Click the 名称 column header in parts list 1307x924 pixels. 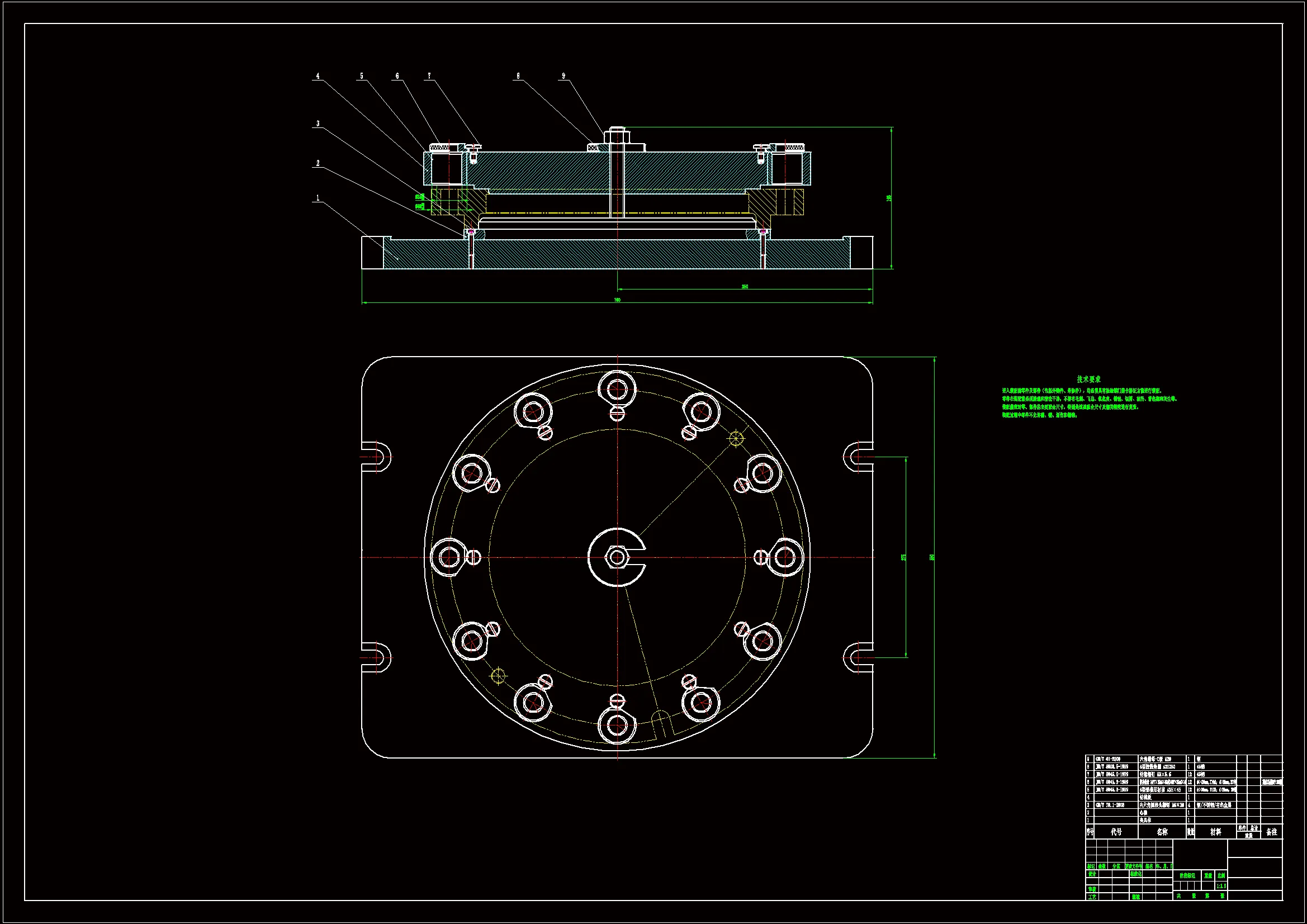1162,832
